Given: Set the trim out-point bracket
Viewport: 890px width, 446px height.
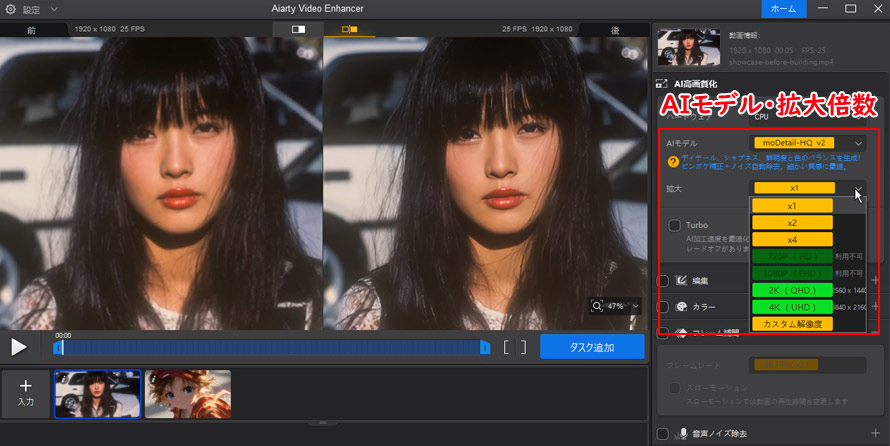Looking at the screenshot, I should [x=523, y=347].
